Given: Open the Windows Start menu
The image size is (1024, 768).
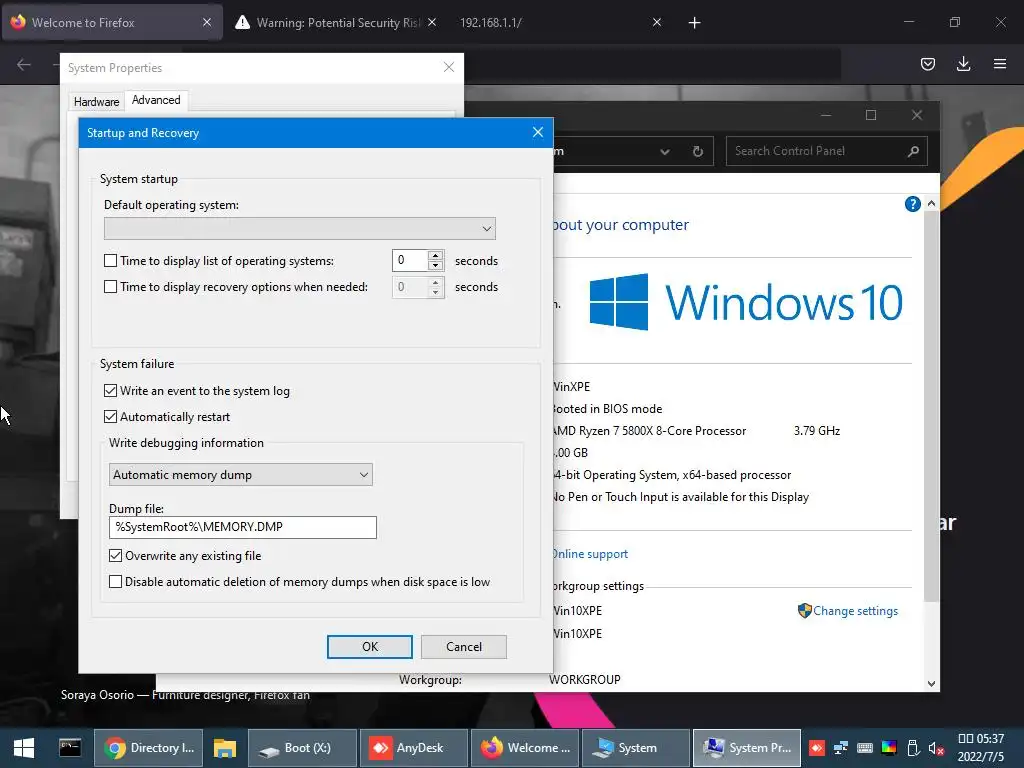Looking at the screenshot, I should pyautogui.click(x=24, y=748).
